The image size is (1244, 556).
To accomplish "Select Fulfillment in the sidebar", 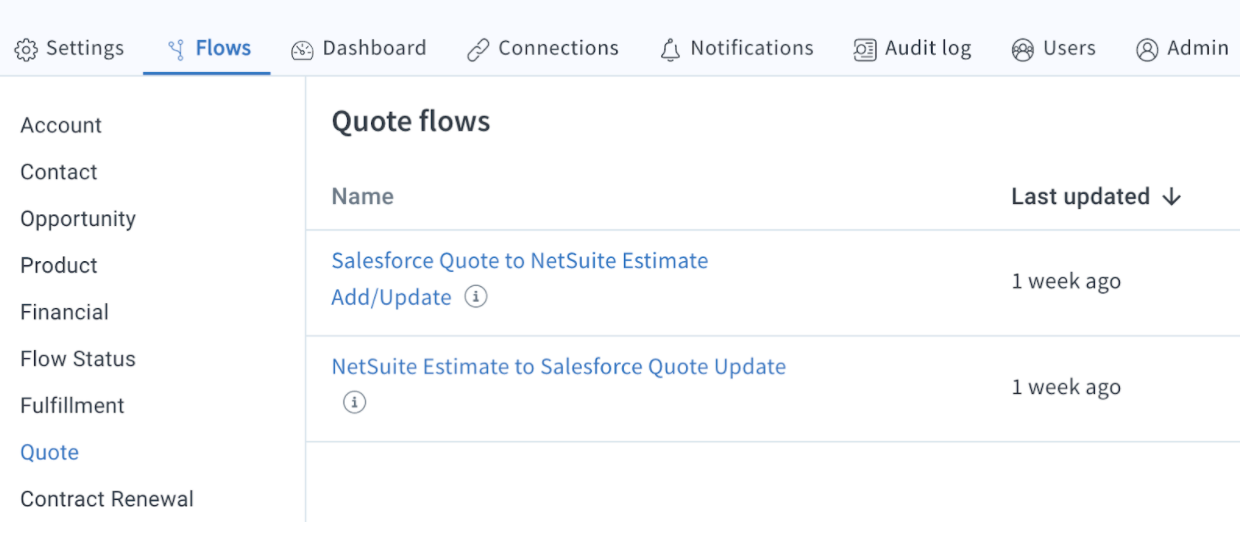I will pos(72,406).
